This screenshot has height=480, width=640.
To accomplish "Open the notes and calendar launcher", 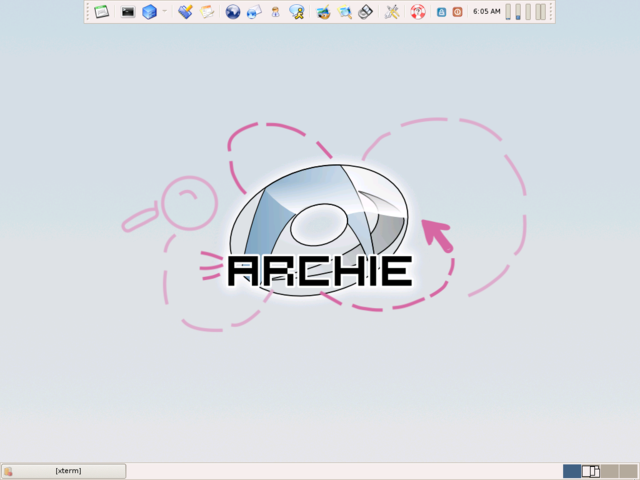I will coord(207,12).
